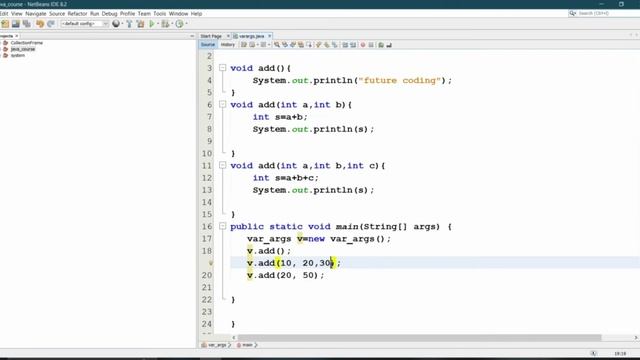Click the Stop Macro Recording icon
The height and width of the screenshot is (360, 640).
(x=371, y=45)
